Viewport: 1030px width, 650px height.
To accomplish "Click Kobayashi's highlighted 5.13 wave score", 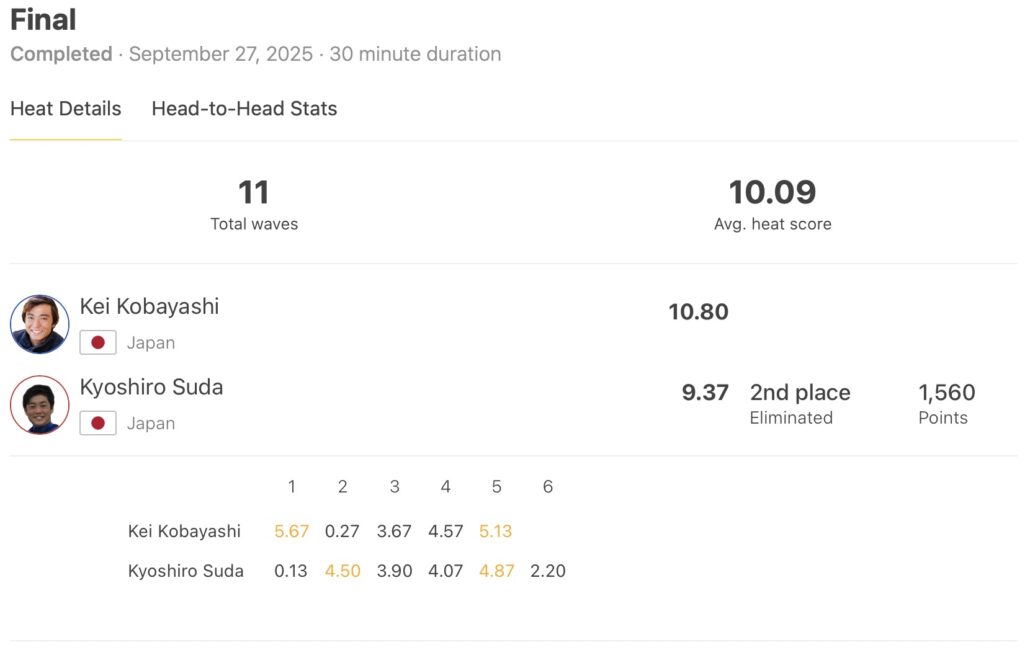I will [497, 531].
